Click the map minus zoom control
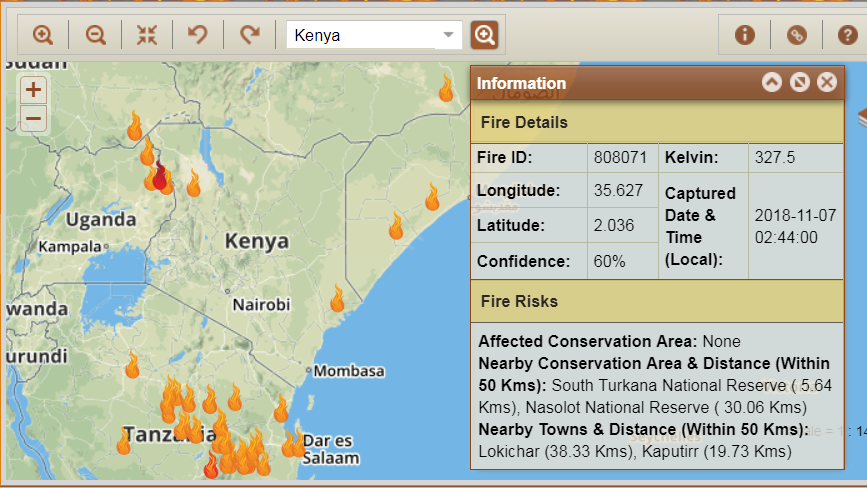867x488 pixels. pyautogui.click(x=33, y=118)
